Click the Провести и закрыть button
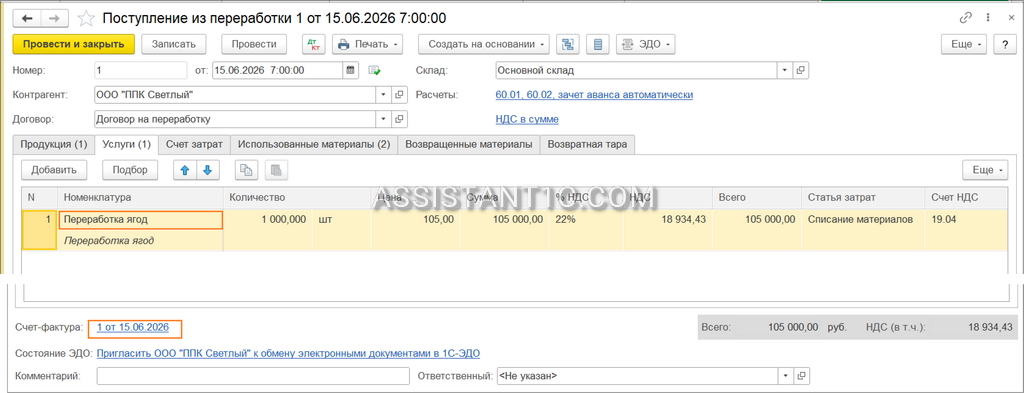This screenshot has width=1024, height=393. tap(74, 44)
